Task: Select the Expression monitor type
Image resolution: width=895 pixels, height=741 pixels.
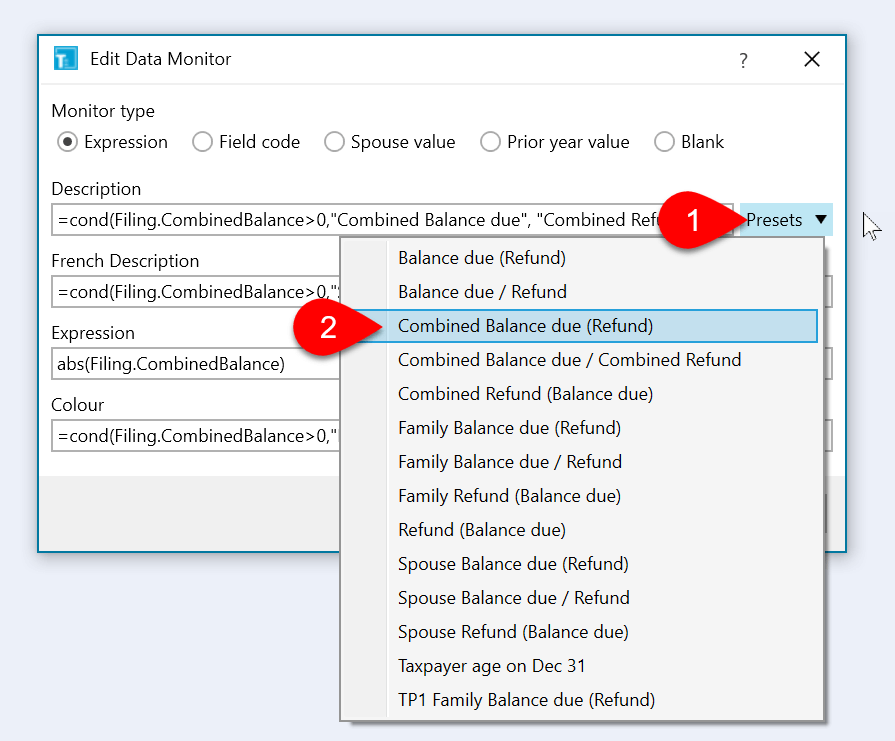Action: 112,142
